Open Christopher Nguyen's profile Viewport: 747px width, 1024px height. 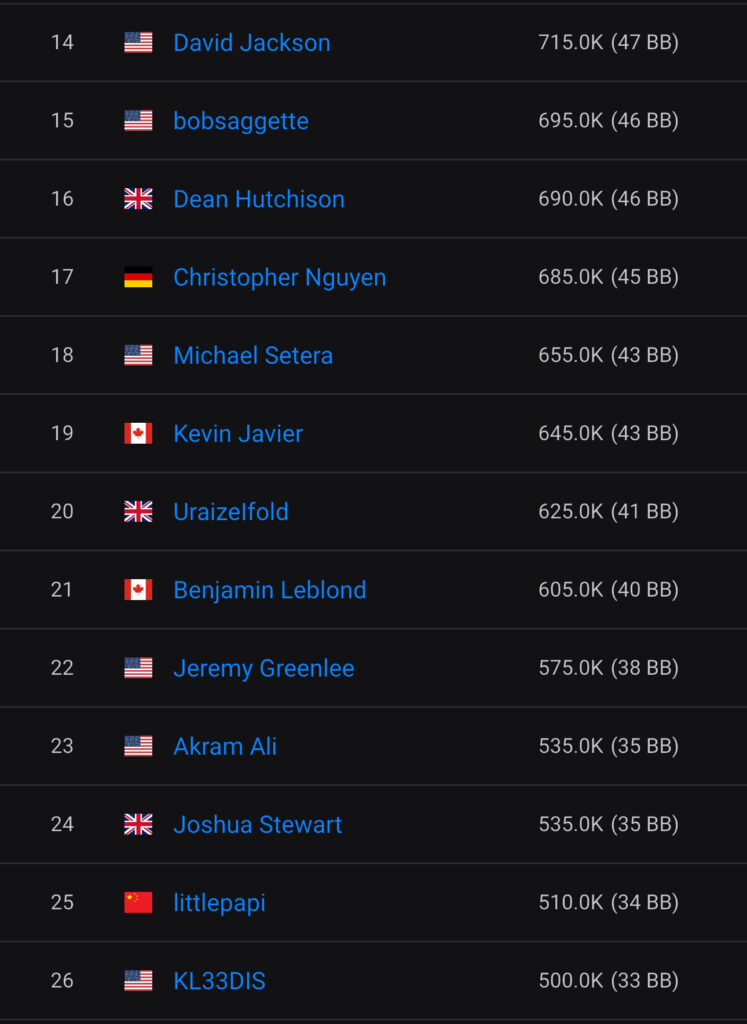(279, 277)
